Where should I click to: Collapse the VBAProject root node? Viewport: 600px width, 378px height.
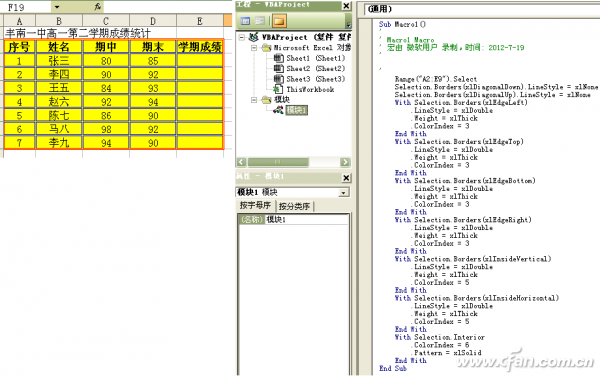[x=241, y=37]
